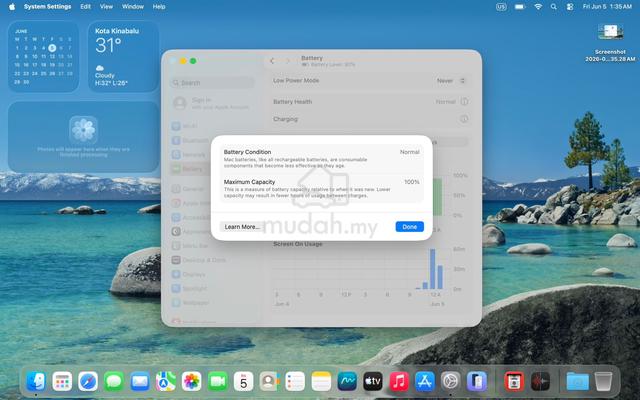Open the Screenshot file on the desktop
640x400 pixels.
[610, 43]
